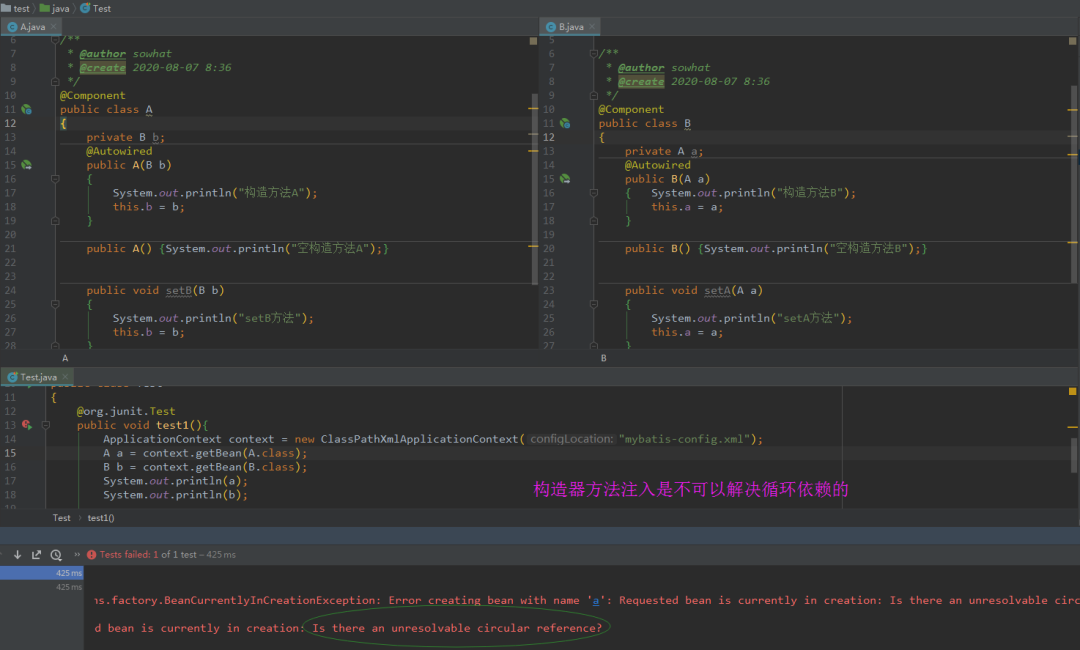
Task: Click setA method name in B.java
Action: point(717,291)
